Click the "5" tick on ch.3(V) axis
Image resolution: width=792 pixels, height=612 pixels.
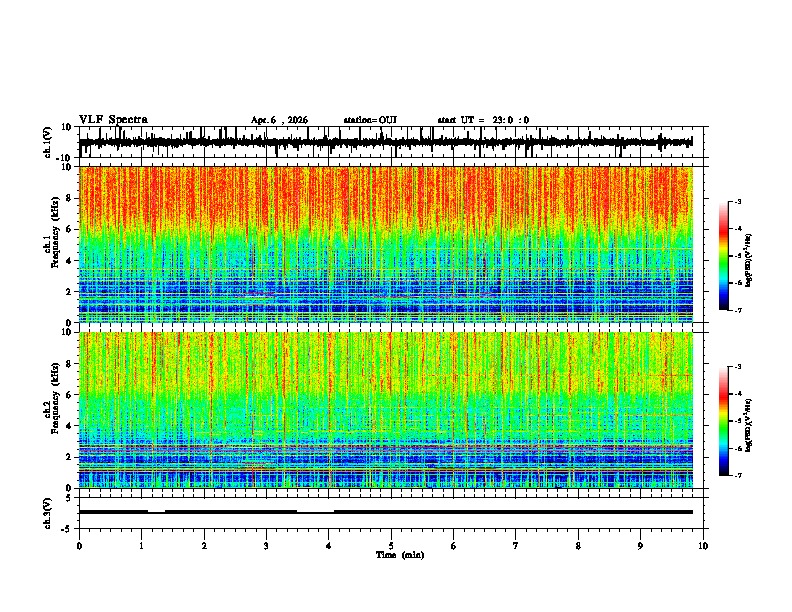point(69,498)
